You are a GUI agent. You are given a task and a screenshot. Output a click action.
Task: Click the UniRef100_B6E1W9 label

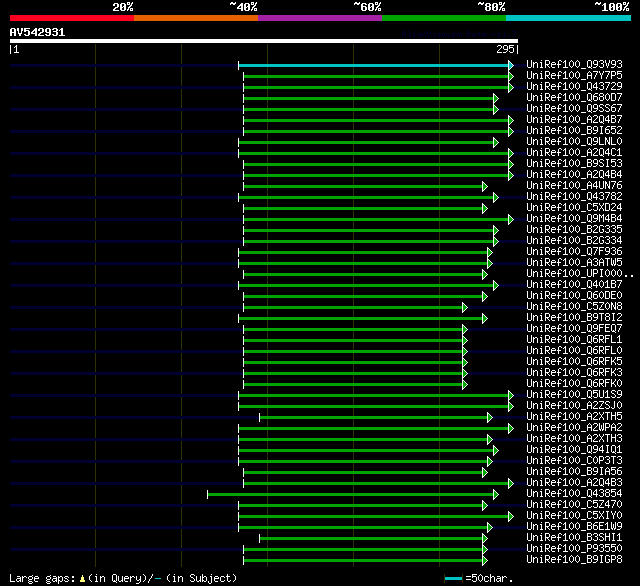574,527
